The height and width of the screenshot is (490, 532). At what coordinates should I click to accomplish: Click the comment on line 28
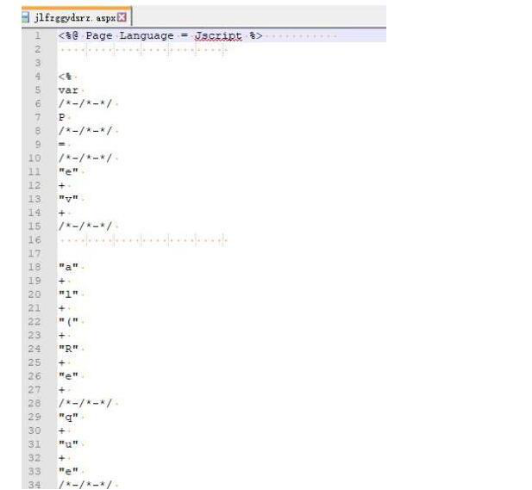(85, 403)
